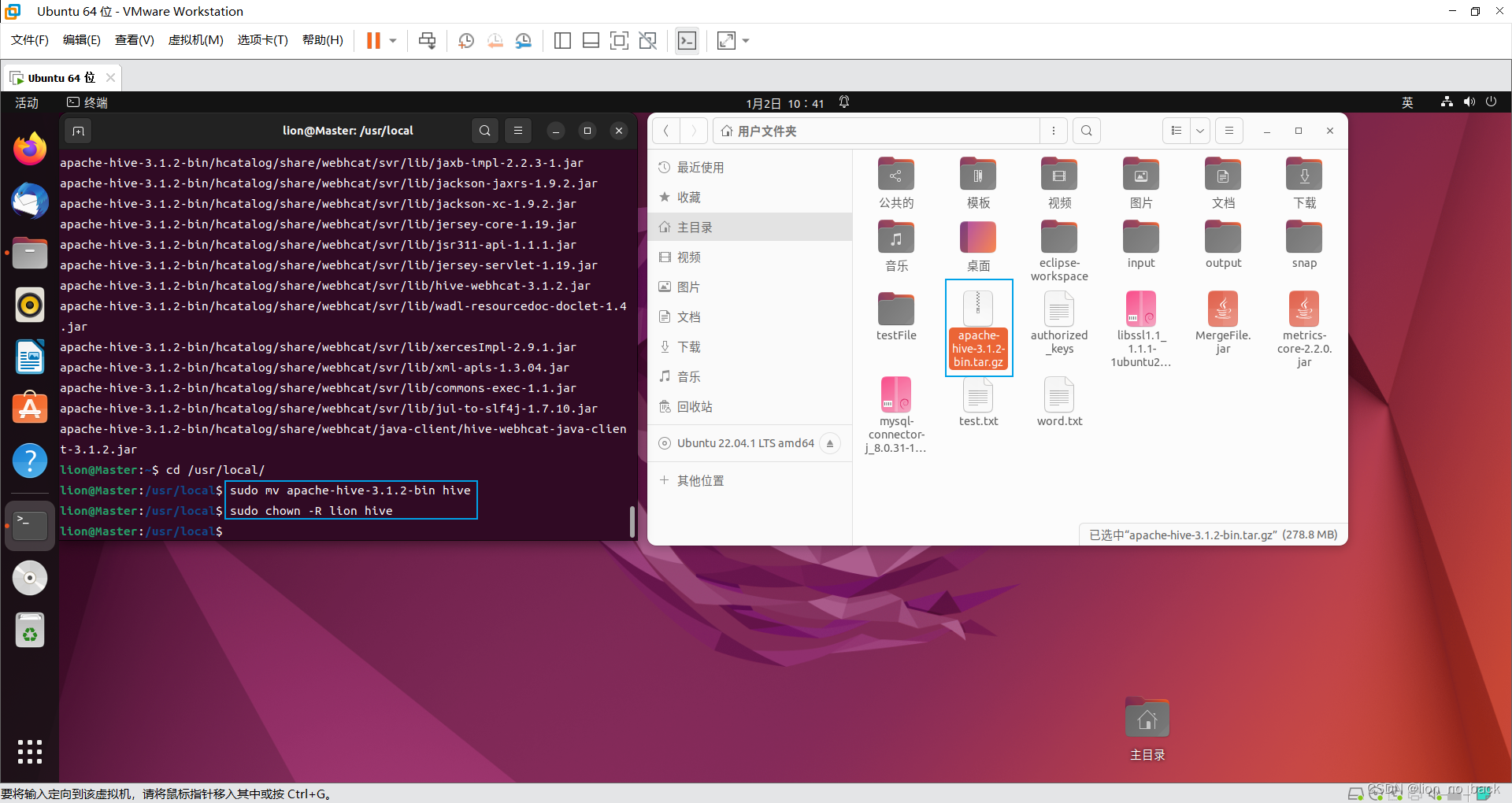
Task: Open the 选项卡(T) menu
Action: coord(263,40)
